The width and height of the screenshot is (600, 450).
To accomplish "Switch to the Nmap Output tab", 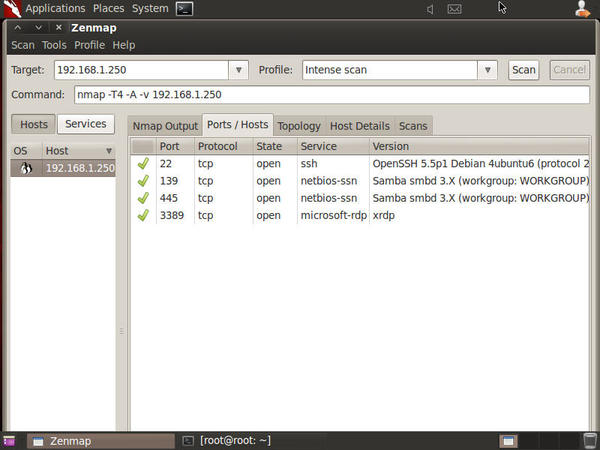I will click(165, 126).
